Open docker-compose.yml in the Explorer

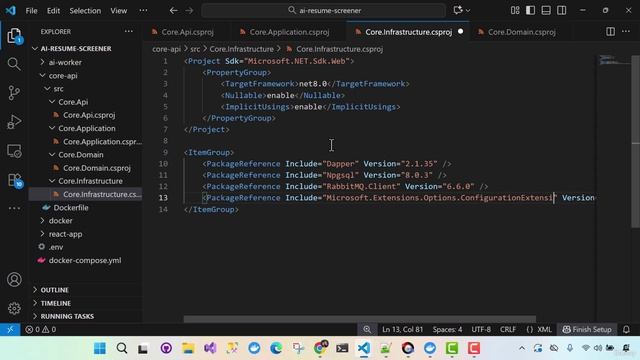[x=85, y=260]
